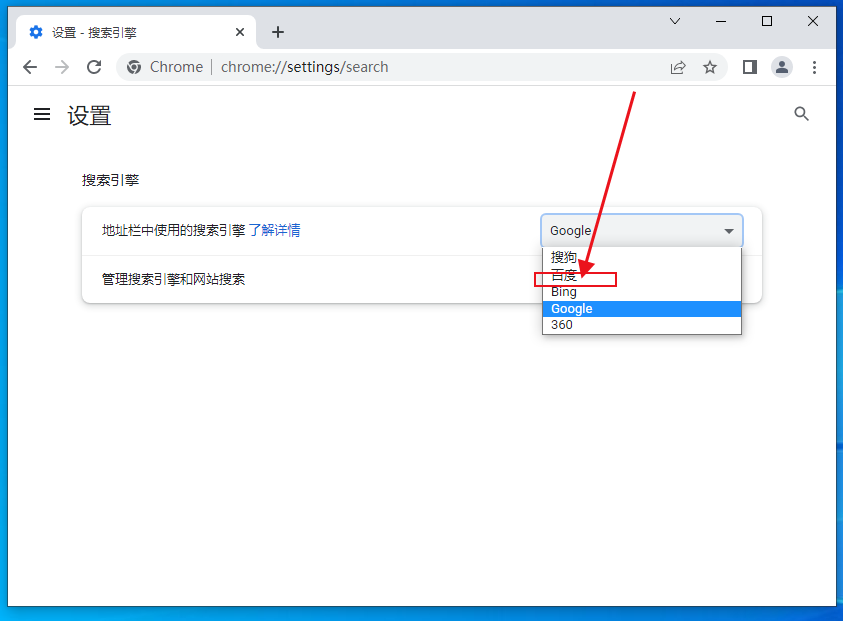Viewport: 843px width, 621px height.
Task: Click the 搜索引擎 section heading
Action: [110, 180]
